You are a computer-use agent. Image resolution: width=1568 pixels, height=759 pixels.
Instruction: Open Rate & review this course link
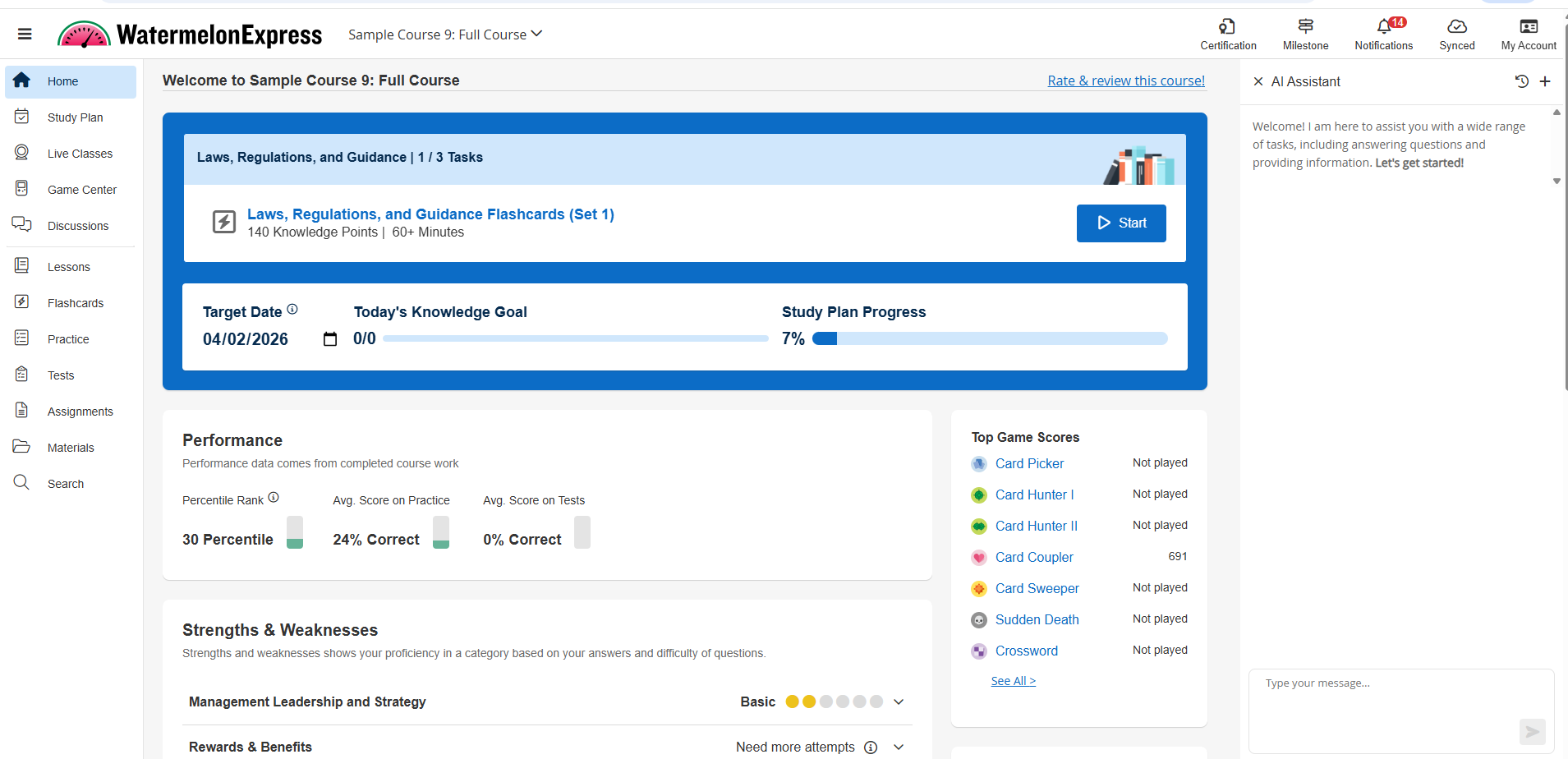point(1125,80)
